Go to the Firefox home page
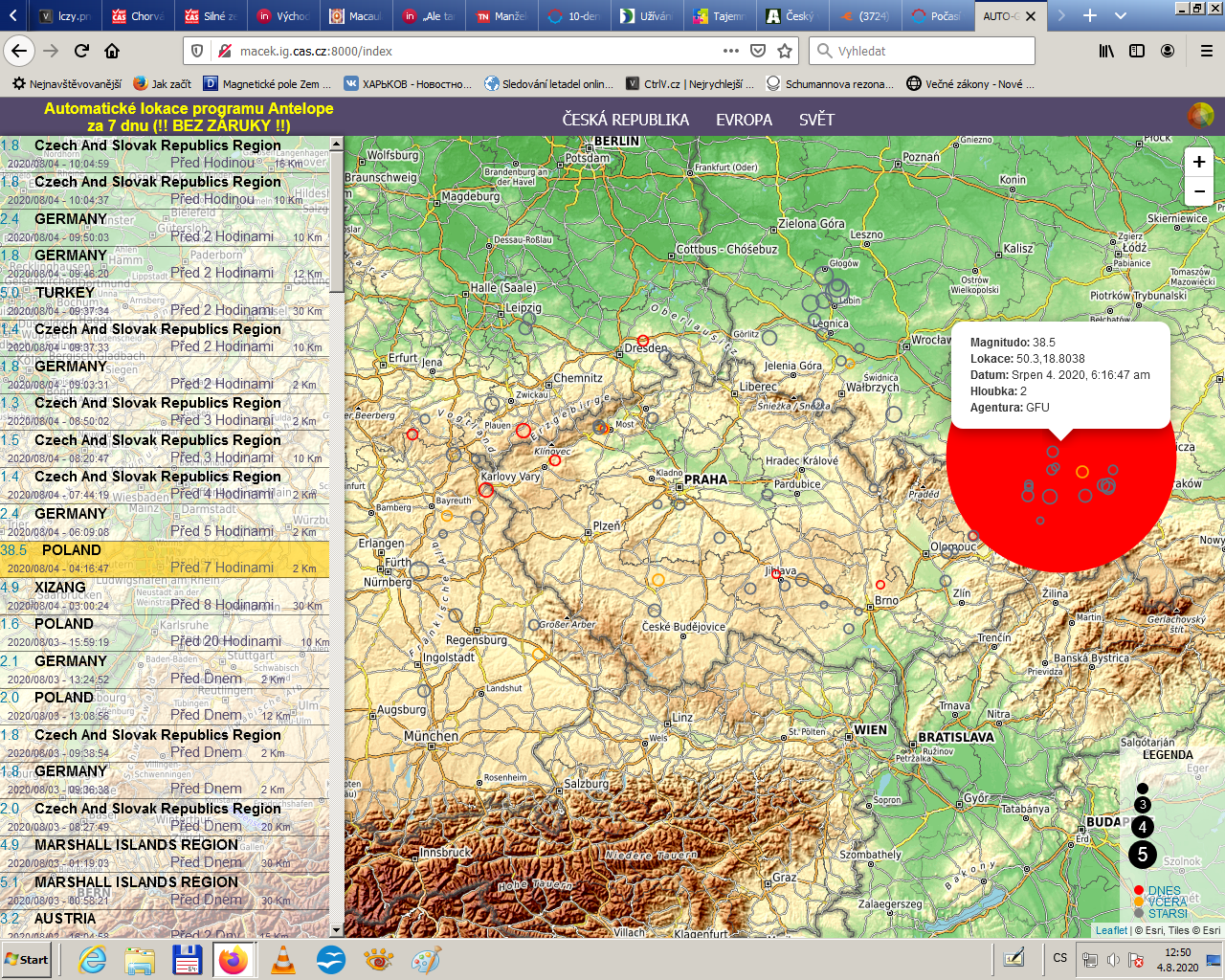Image resolution: width=1225 pixels, height=980 pixels. coord(112,51)
